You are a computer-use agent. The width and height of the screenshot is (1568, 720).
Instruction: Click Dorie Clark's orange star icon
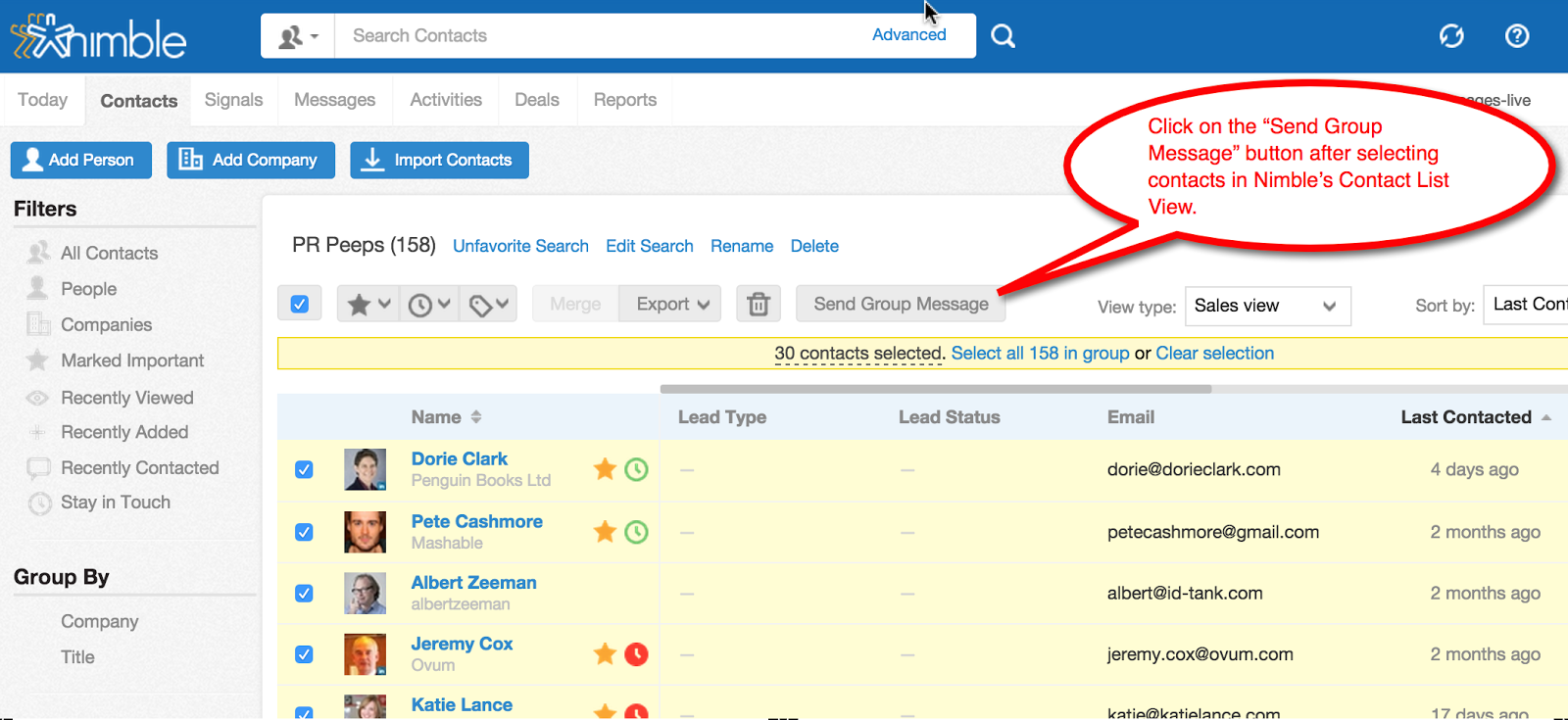[605, 469]
